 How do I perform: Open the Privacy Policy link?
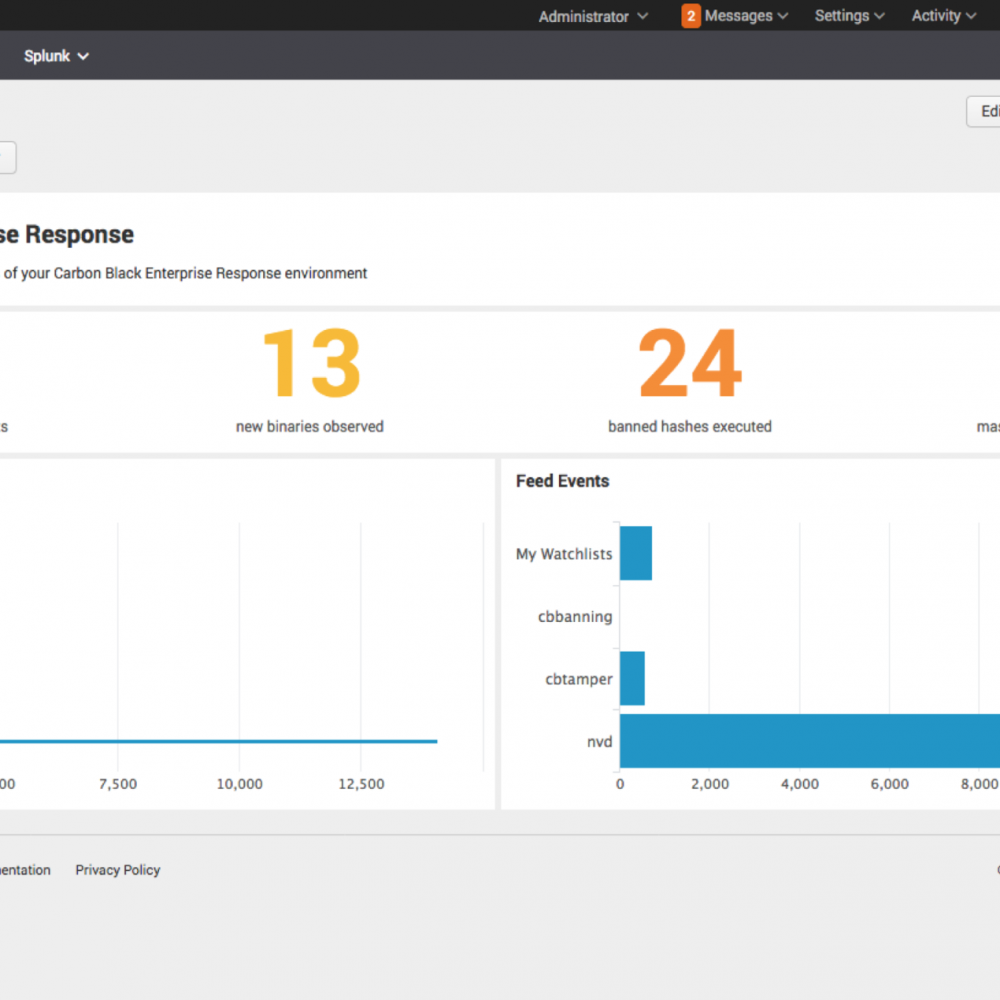tap(118, 870)
